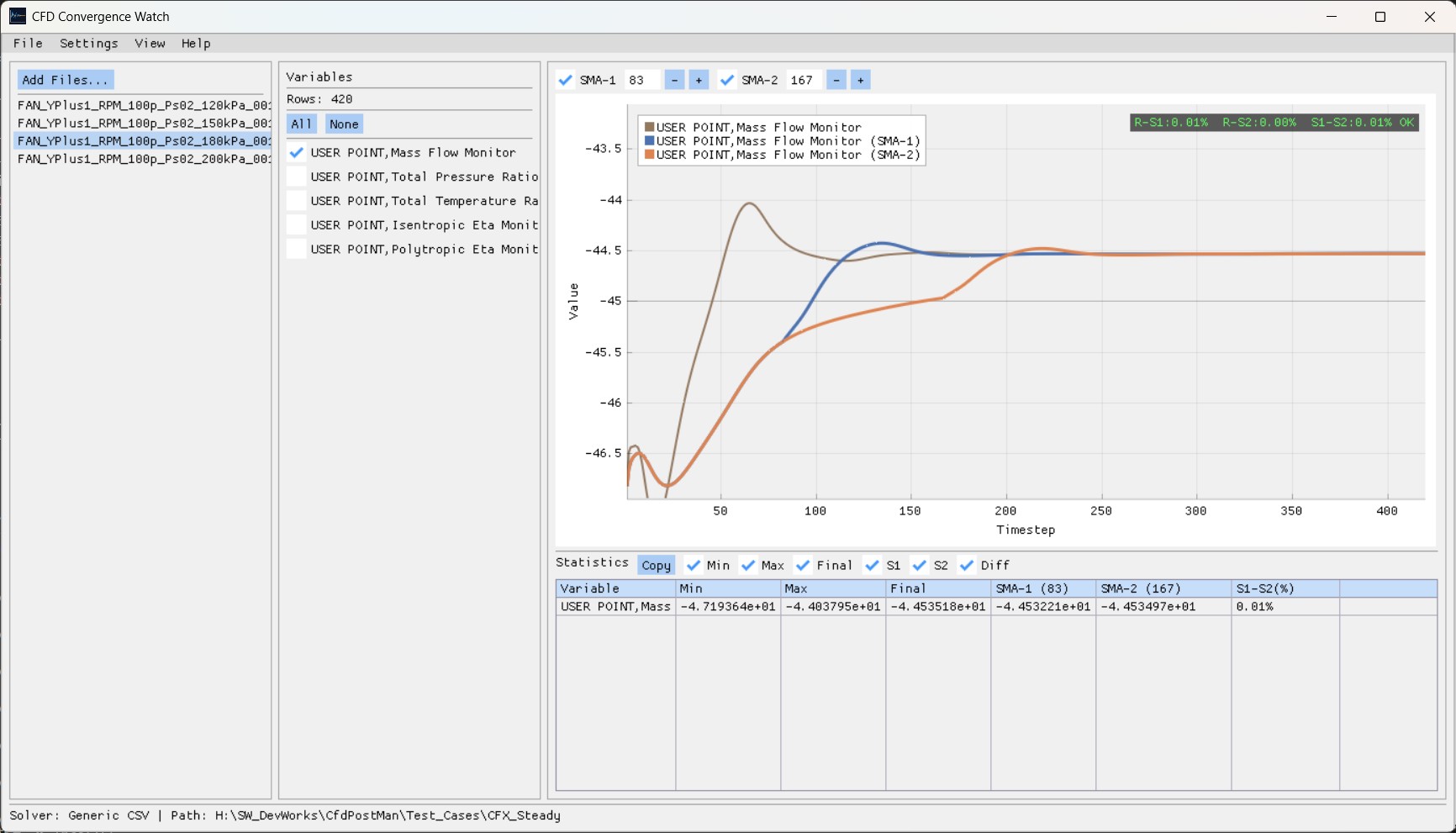Screen dimensions: 1456x833
Task: Uncheck USER POINT, Mass Flow Monitor variable
Action: (x=297, y=152)
